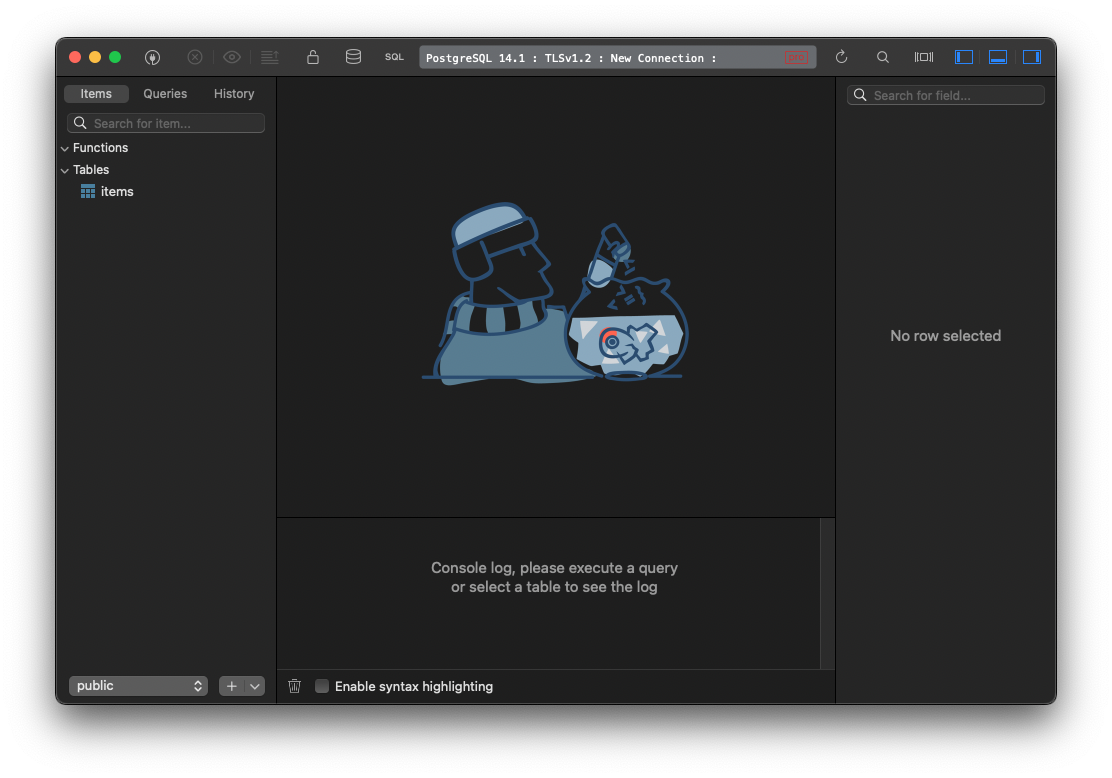
Task: Enable syntax highlighting checkbox
Action: click(322, 686)
